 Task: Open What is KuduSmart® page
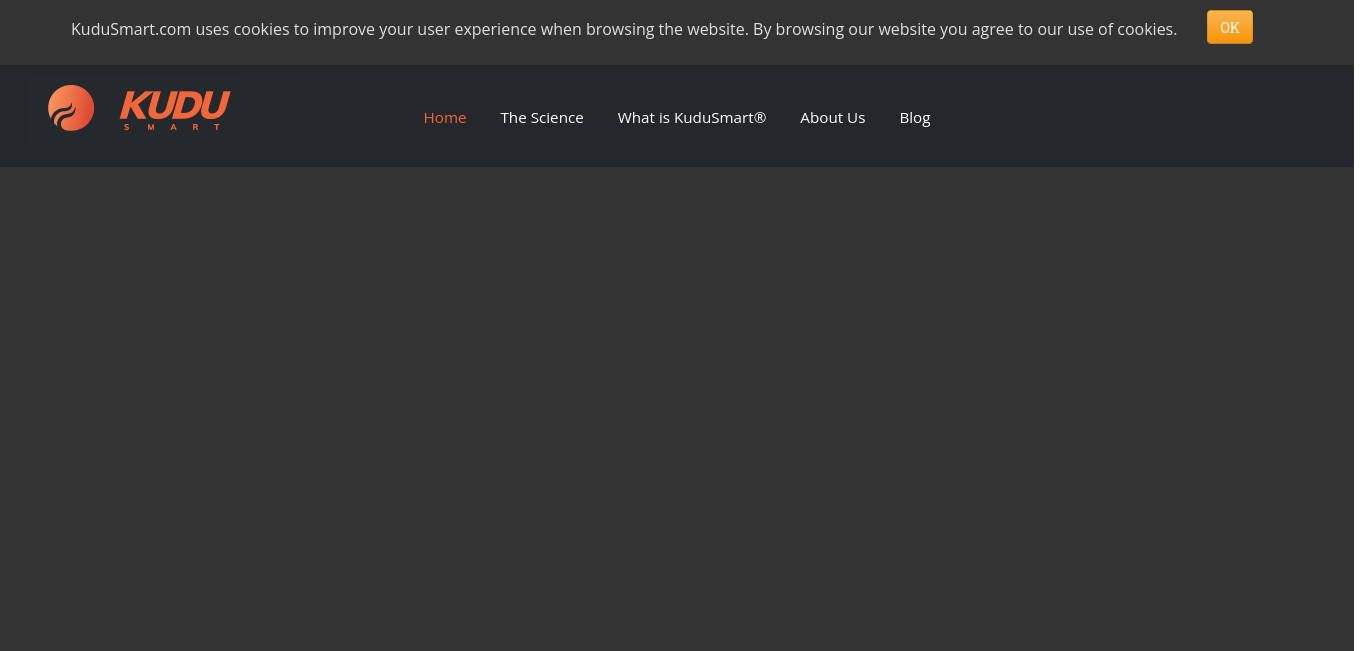click(692, 118)
